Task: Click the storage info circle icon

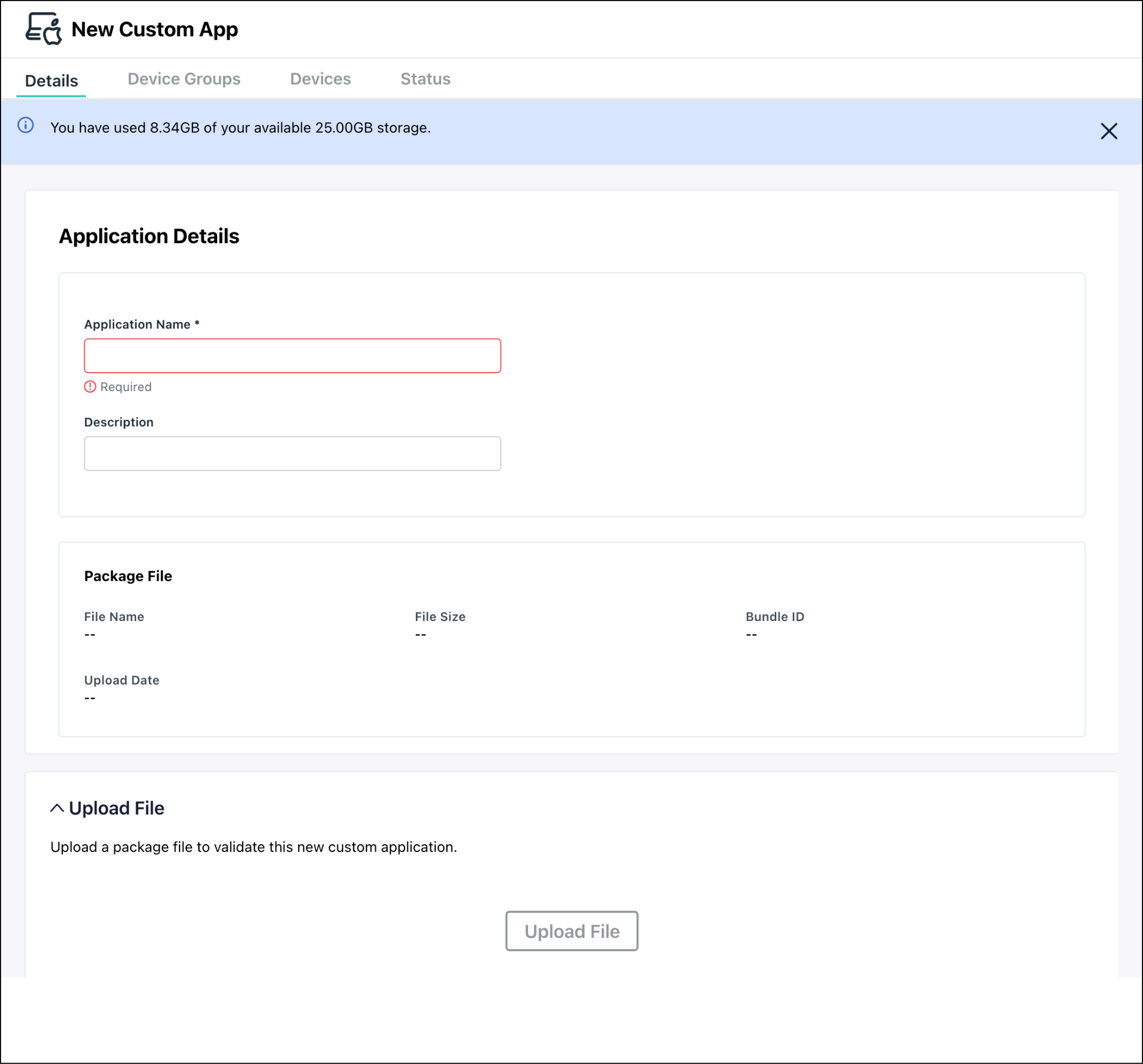Action: [x=26, y=126]
